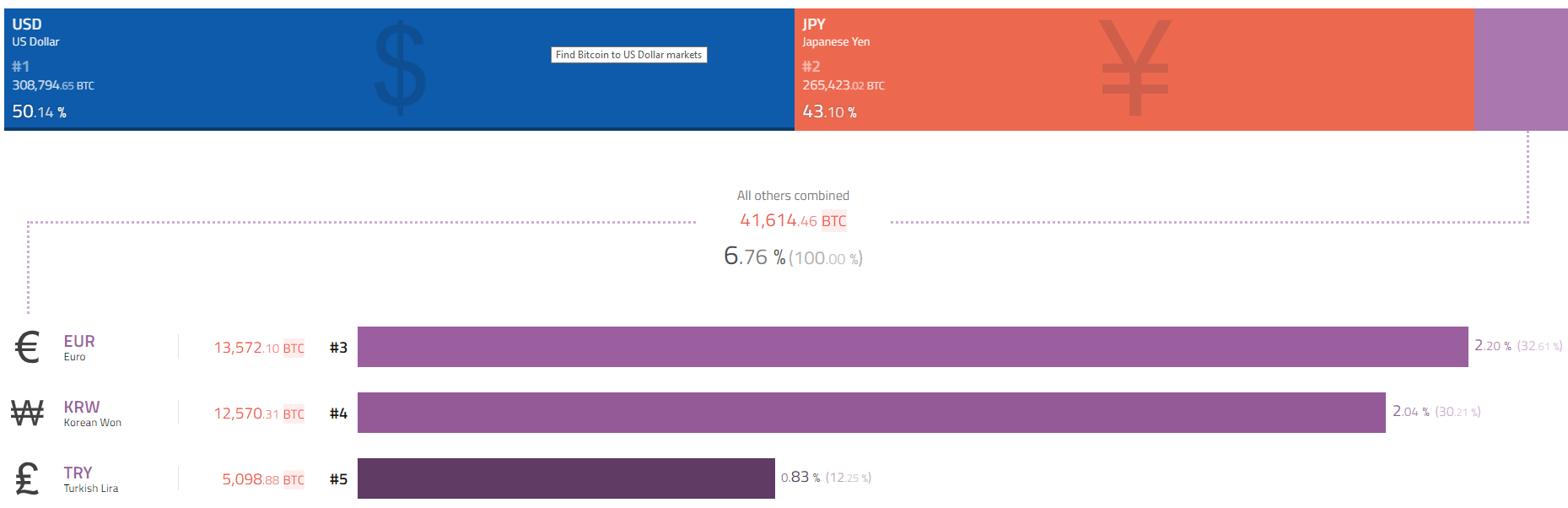Click the dark TRY volume bar
This screenshot has width=1568, height=508.
566,478
